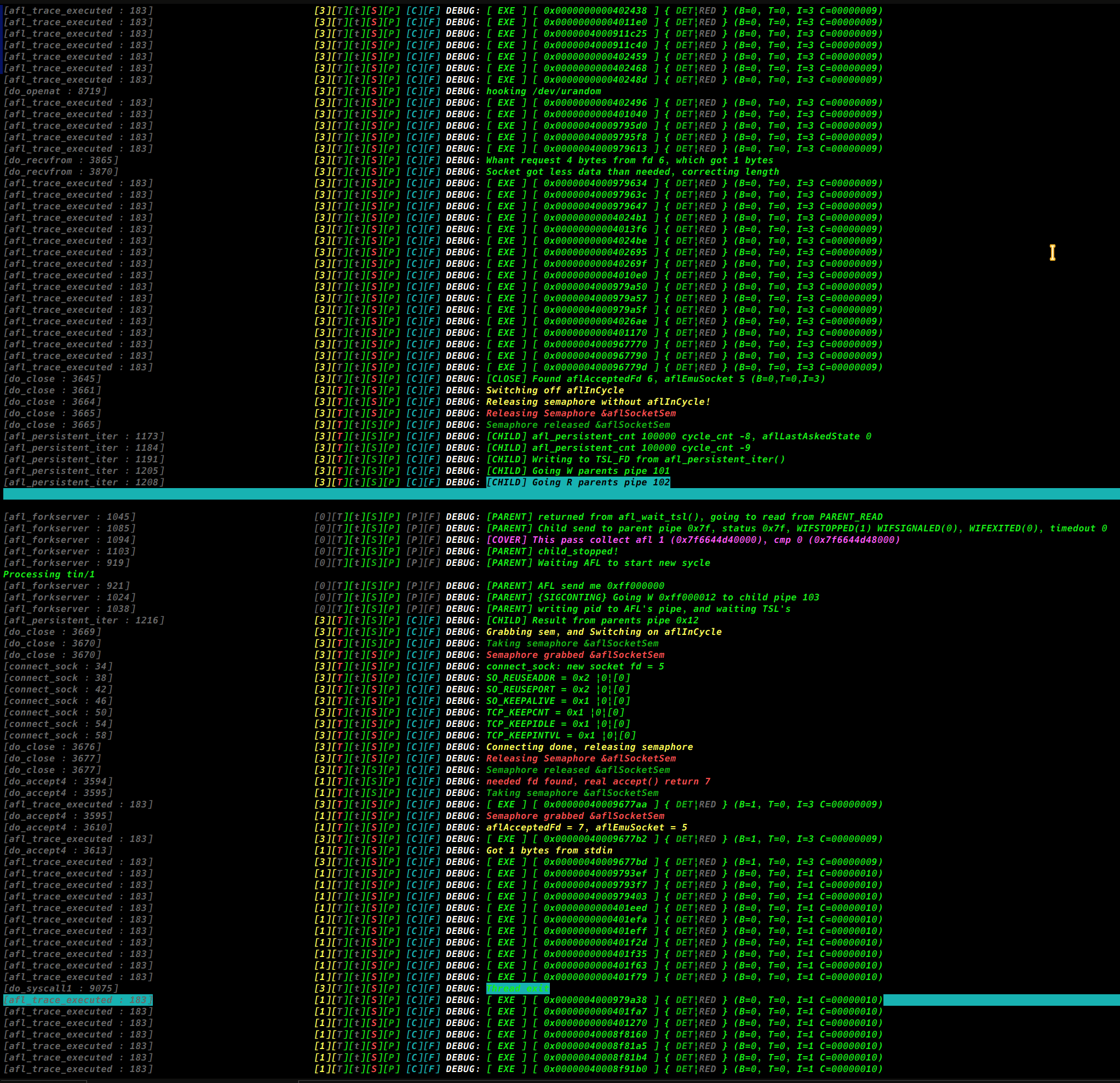Click '[CLOSE] Found aflAcceptedFd 6' log line
The image size is (1120, 1083).
coord(655,379)
